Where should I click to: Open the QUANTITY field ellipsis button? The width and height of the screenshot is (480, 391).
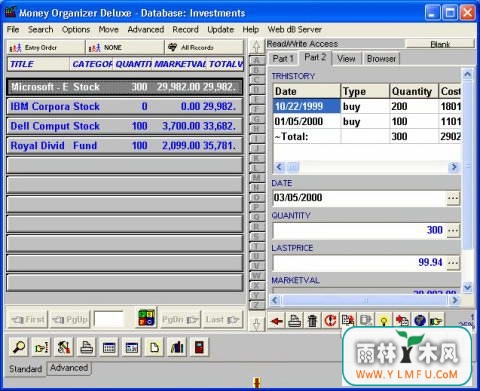pos(453,230)
